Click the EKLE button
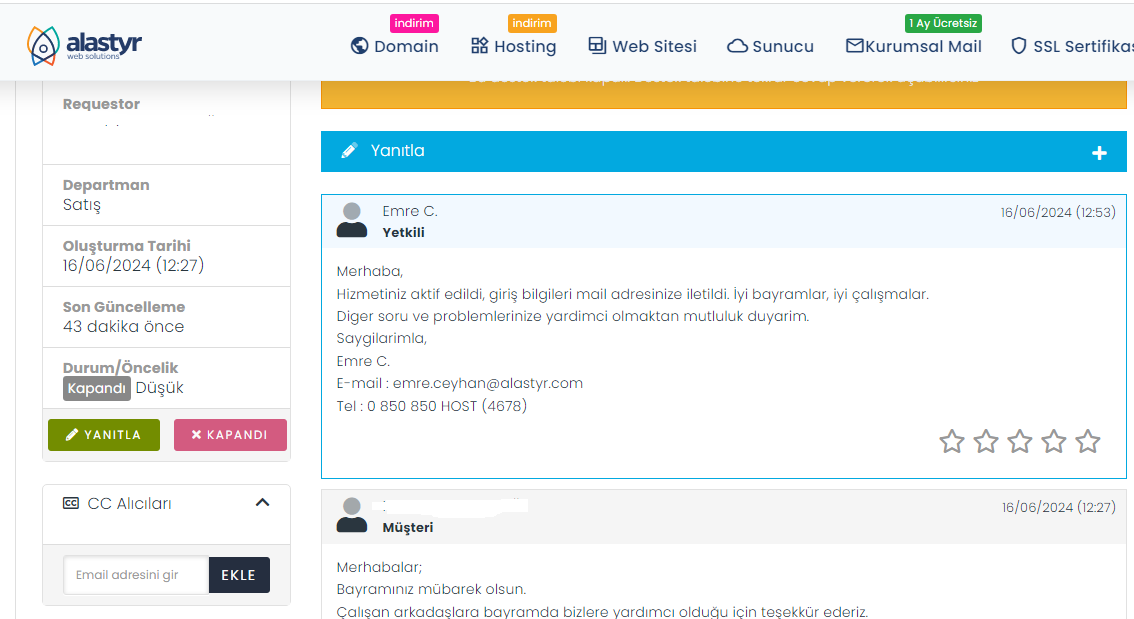 pyautogui.click(x=239, y=575)
